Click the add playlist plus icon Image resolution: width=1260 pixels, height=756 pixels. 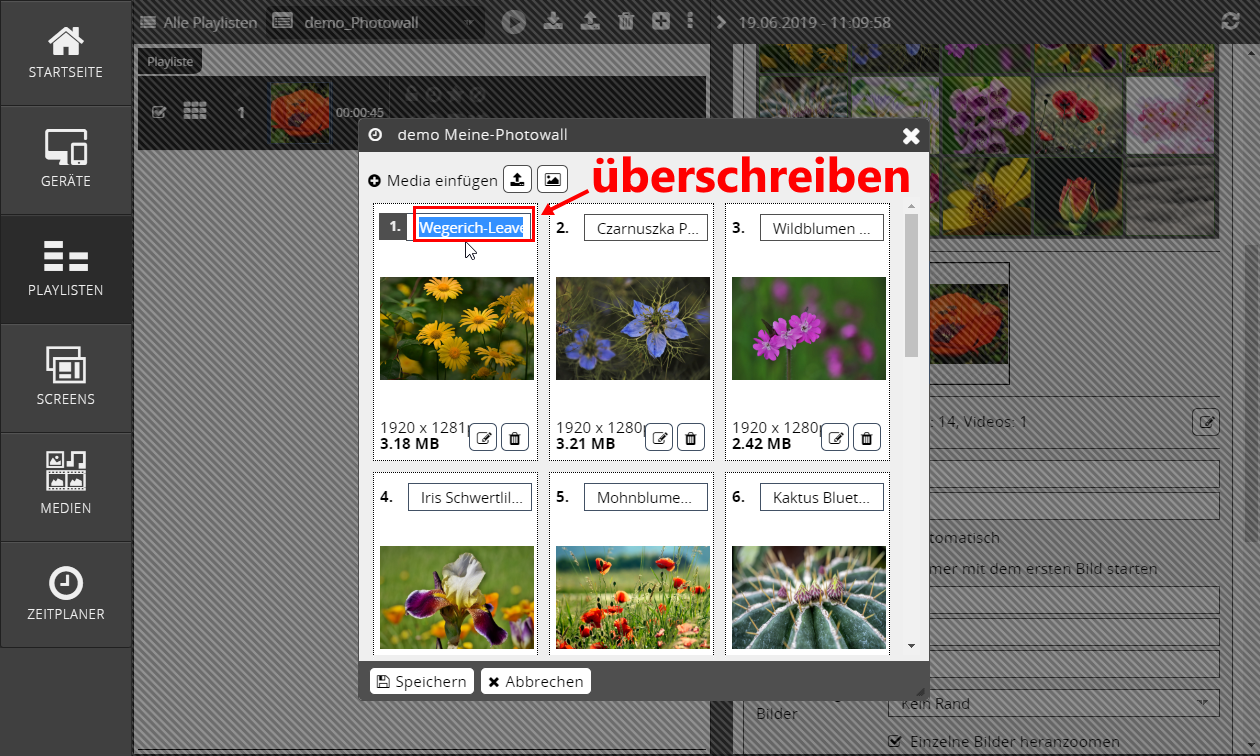coord(660,21)
